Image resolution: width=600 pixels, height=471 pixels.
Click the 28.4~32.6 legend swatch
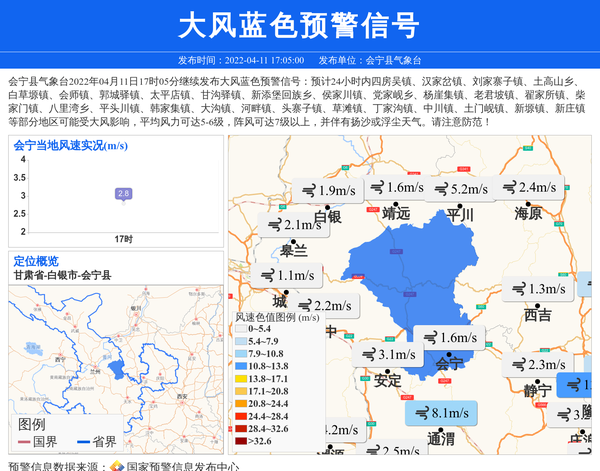pyautogui.click(x=241, y=429)
